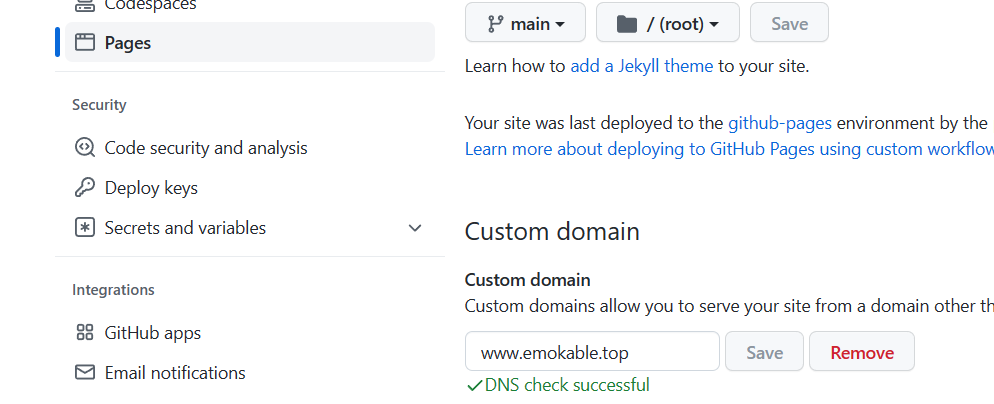Image resolution: width=994 pixels, height=404 pixels.
Task: Open Learn more about deploying link
Action: click(x=728, y=149)
